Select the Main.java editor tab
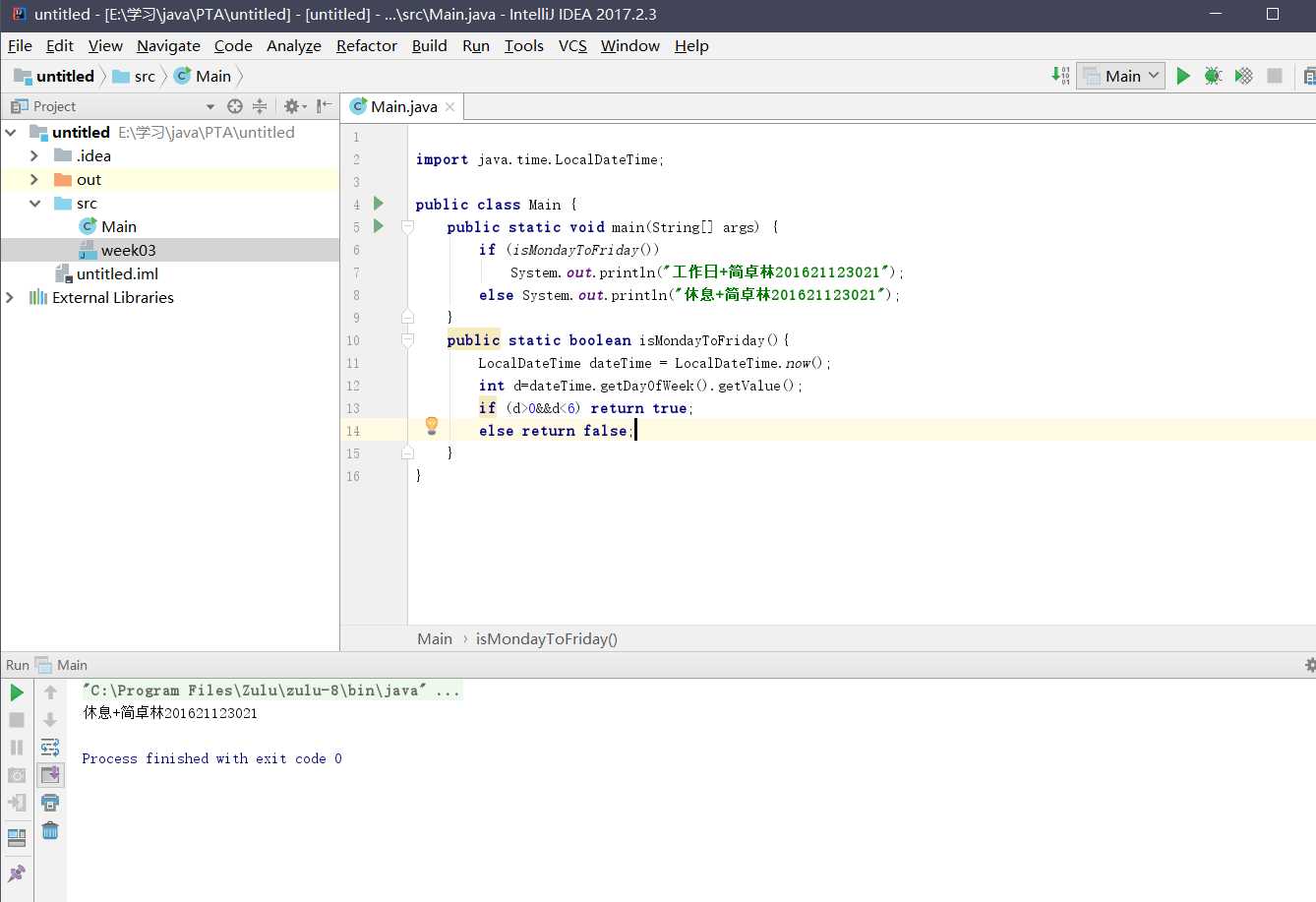The image size is (1316, 902). point(403,106)
